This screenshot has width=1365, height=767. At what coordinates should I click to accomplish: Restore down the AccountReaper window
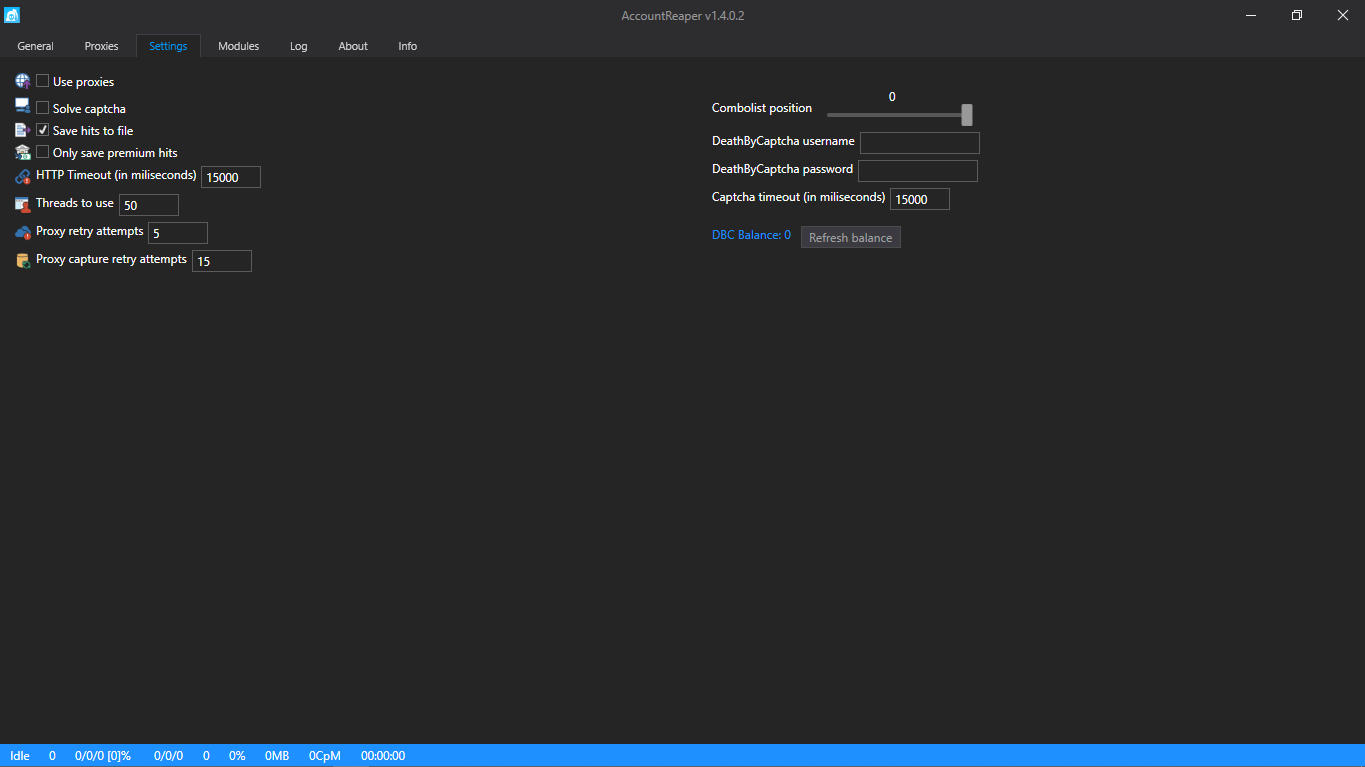pyautogui.click(x=1297, y=15)
